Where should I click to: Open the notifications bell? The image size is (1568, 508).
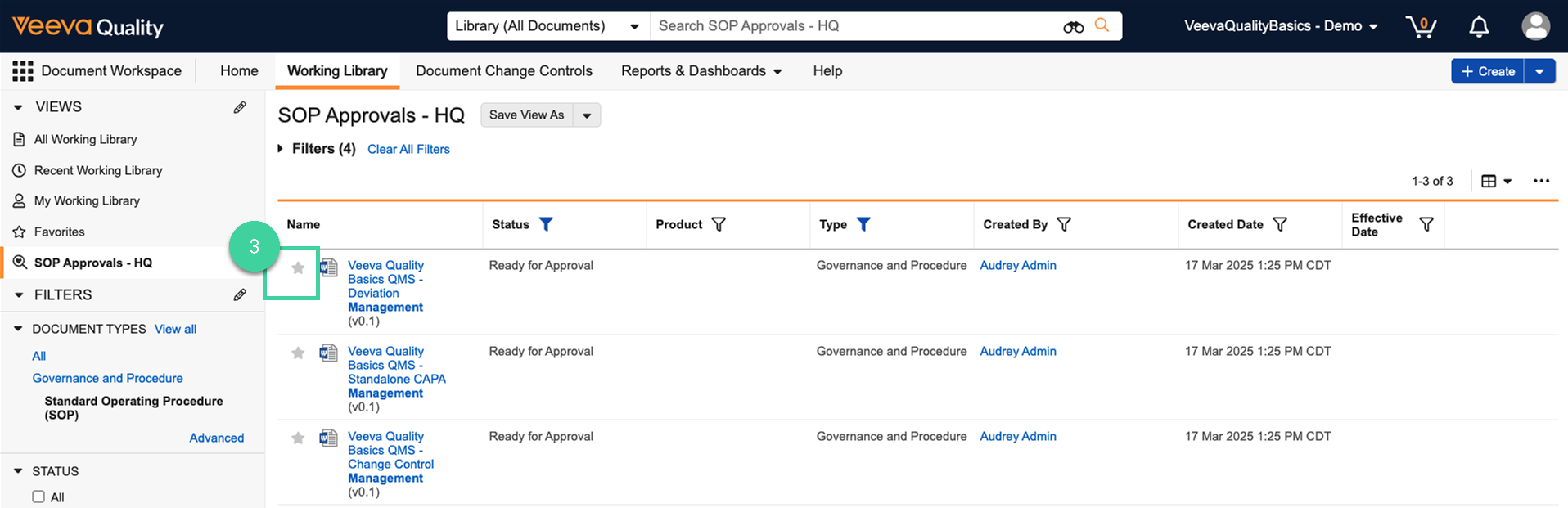[1479, 26]
